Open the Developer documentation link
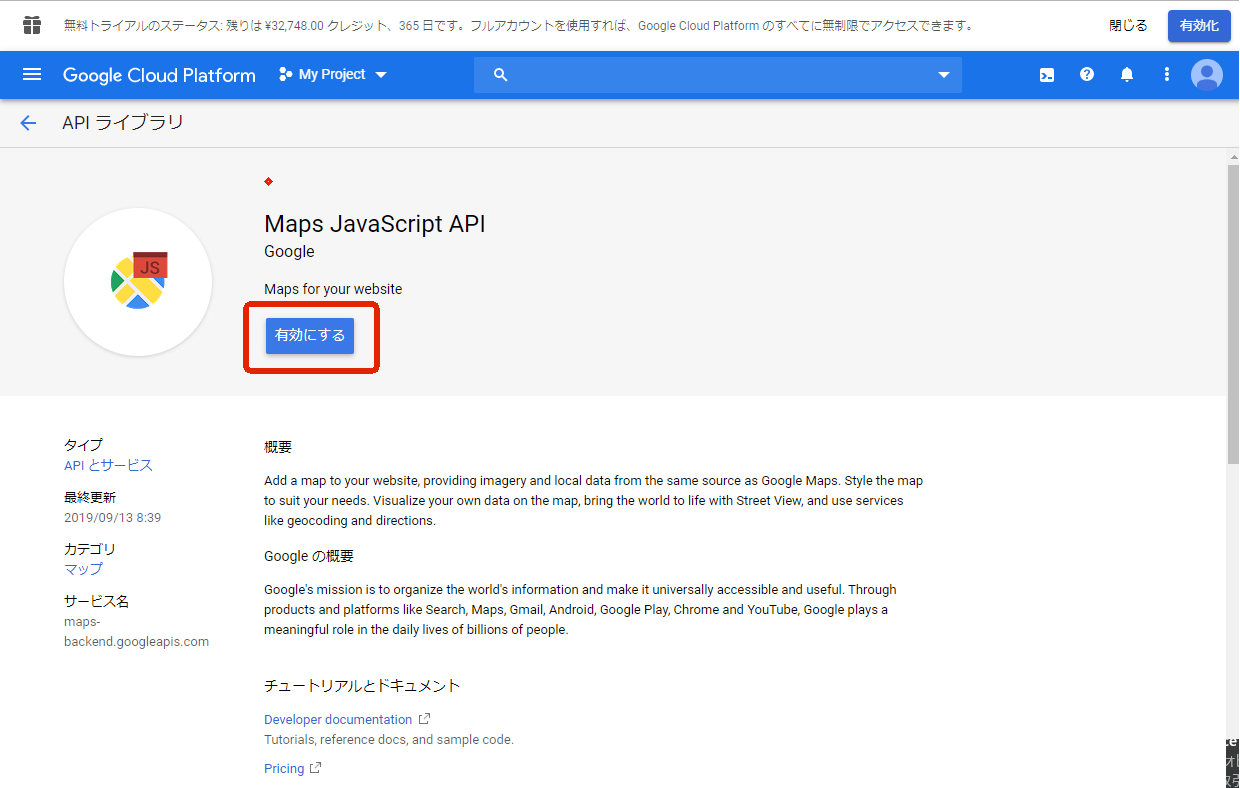 point(338,719)
